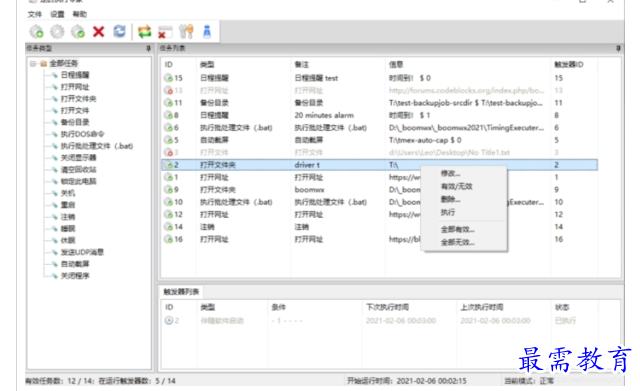Open the wrench and screwdriver settings icon
The image size is (640, 391).
(x=186, y=31)
